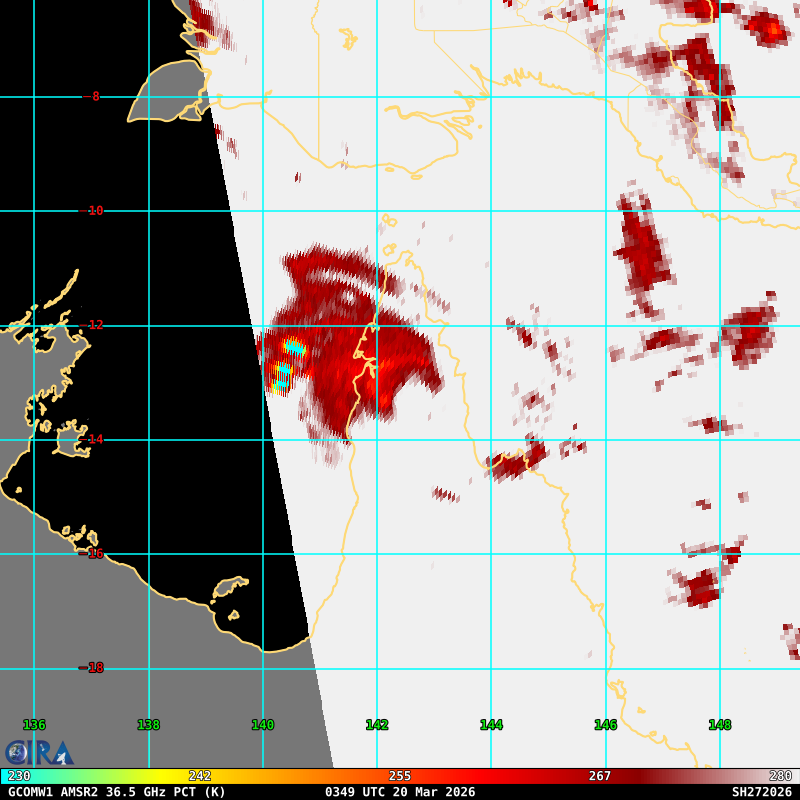Click the SH272026 storm identifier text

point(761,792)
